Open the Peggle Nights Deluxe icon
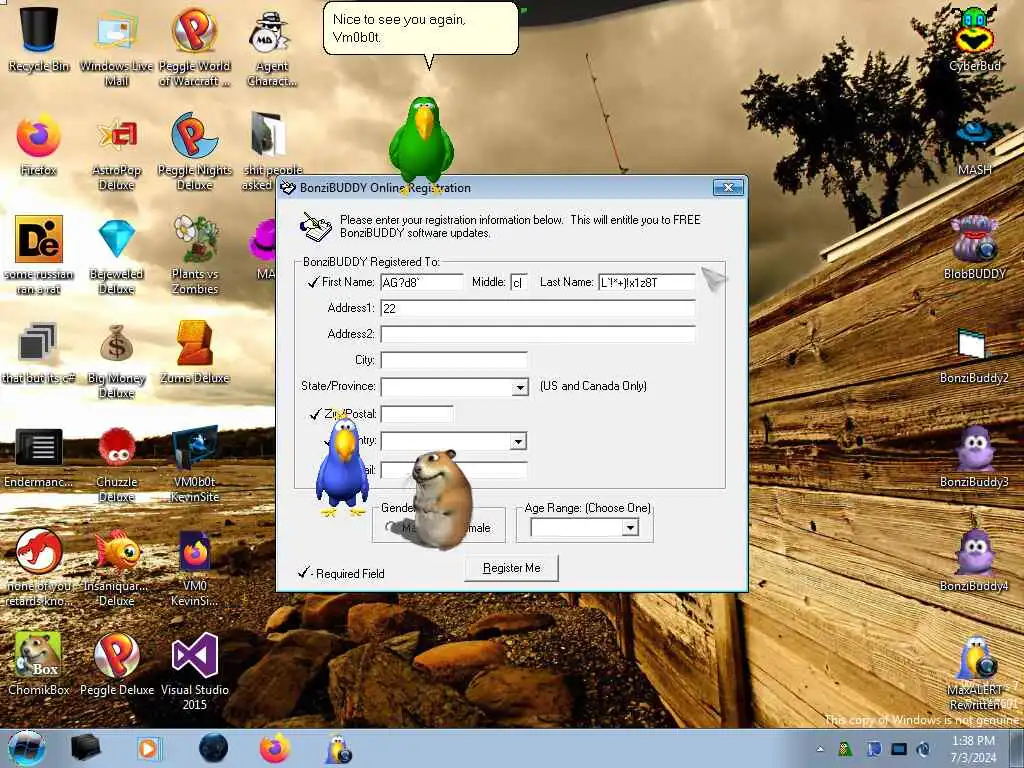Screen dimensions: 1024x768 coord(195,150)
